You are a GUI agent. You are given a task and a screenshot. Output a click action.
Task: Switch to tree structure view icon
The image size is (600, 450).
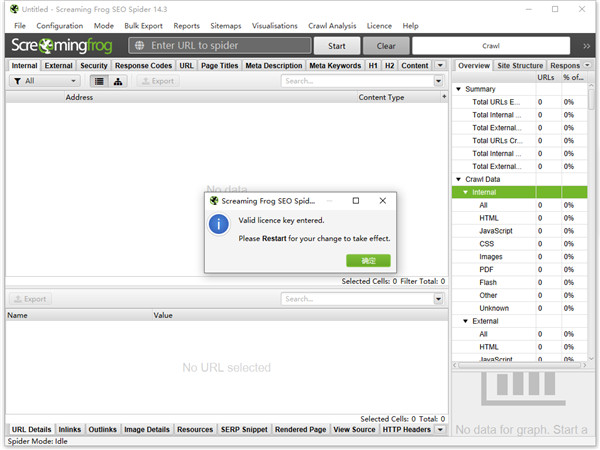tap(119, 81)
